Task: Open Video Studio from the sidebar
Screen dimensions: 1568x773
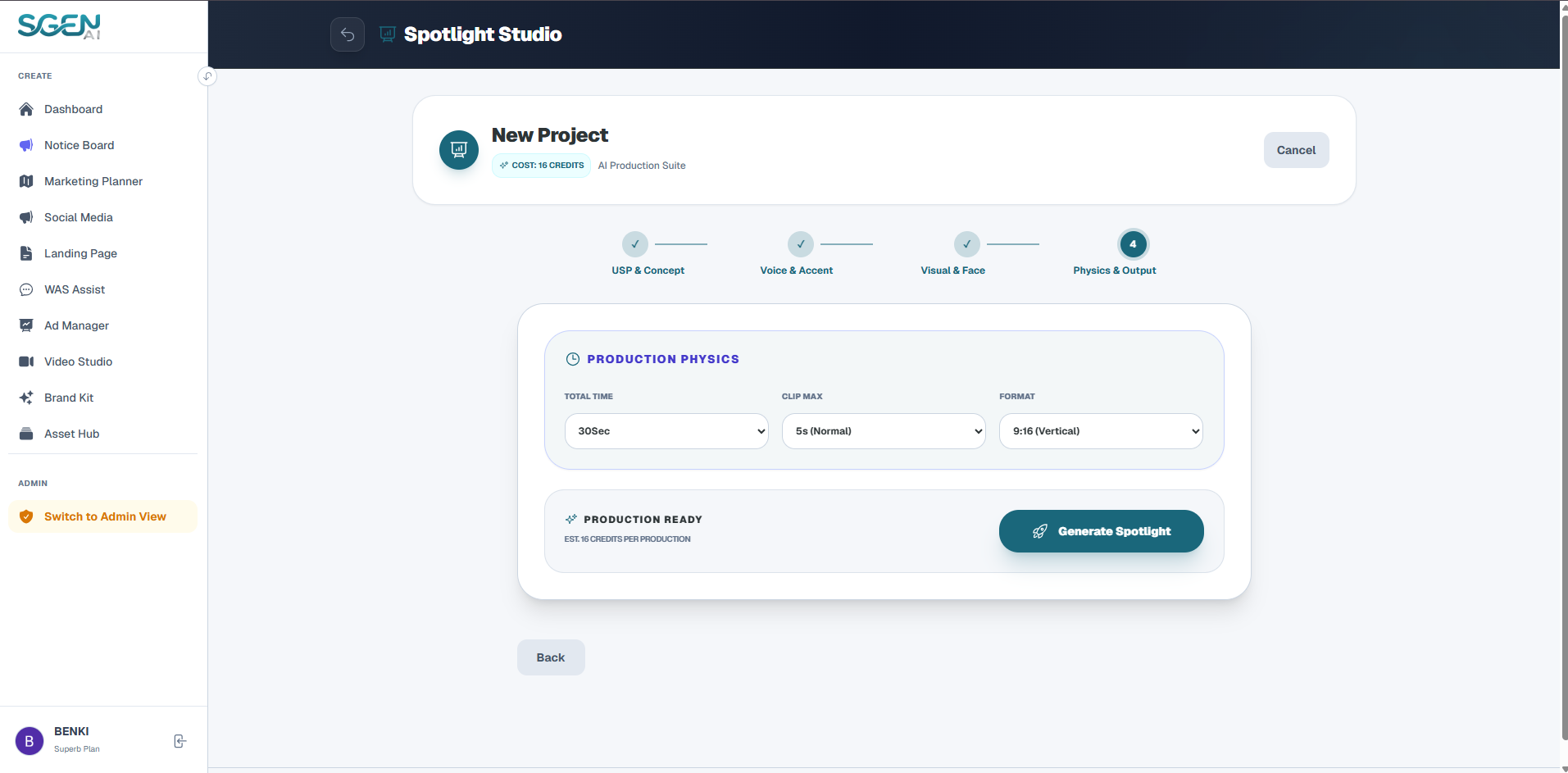Action: (103, 361)
